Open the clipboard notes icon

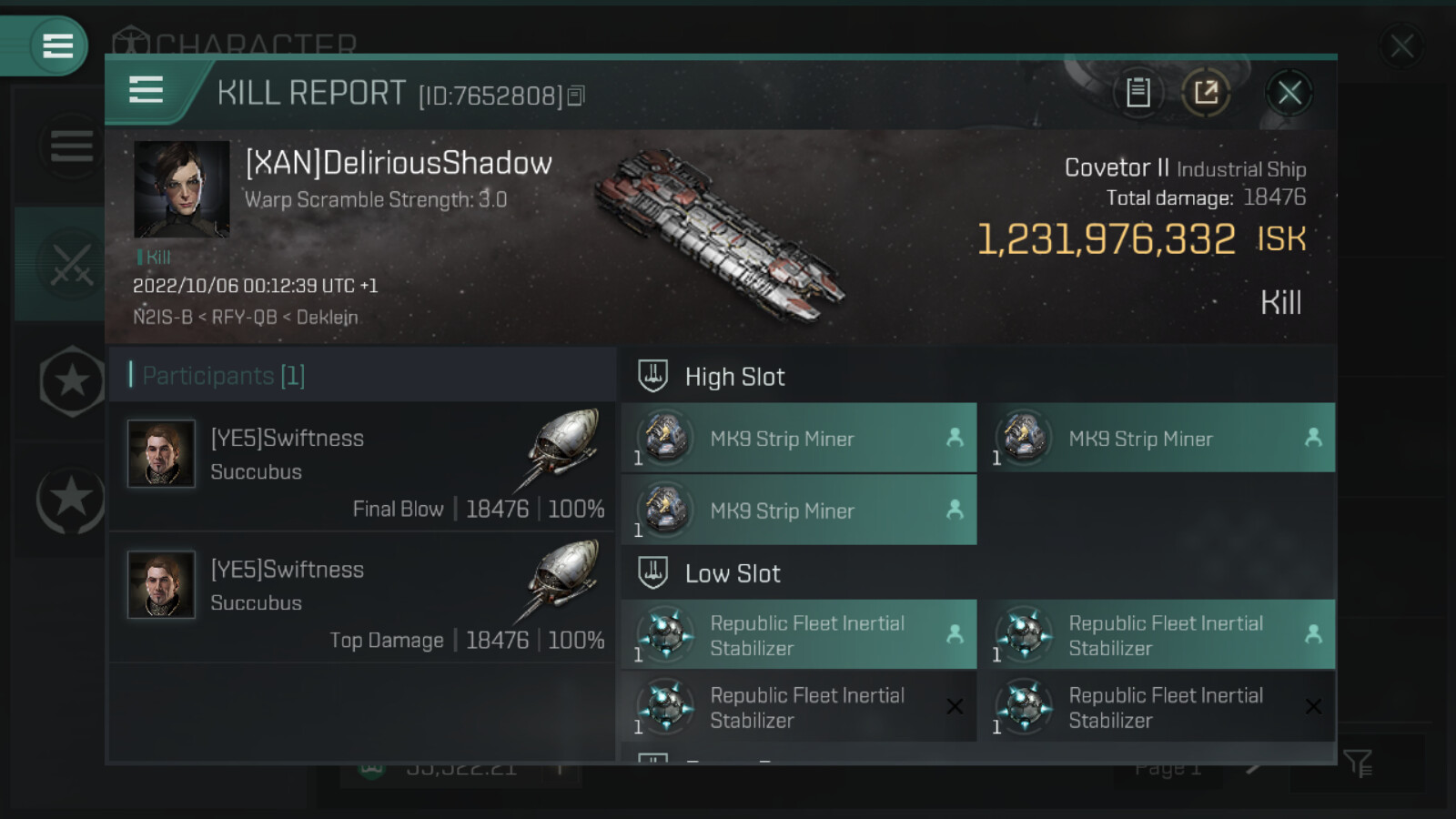(x=1137, y=92)
